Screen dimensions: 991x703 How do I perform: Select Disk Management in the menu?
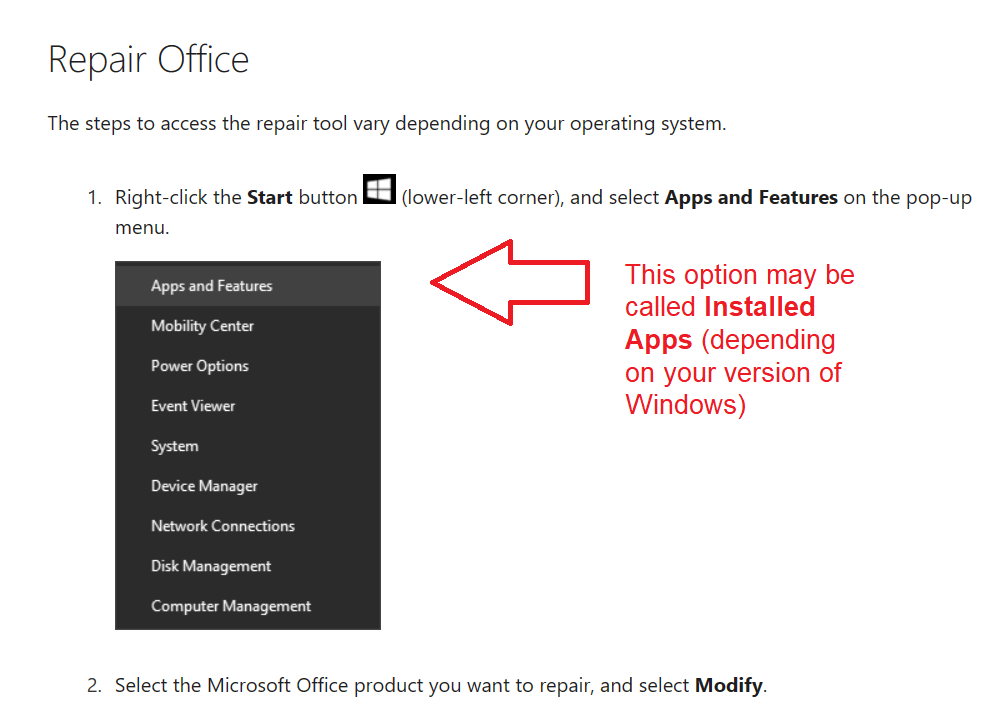click(x=210, y=565)
